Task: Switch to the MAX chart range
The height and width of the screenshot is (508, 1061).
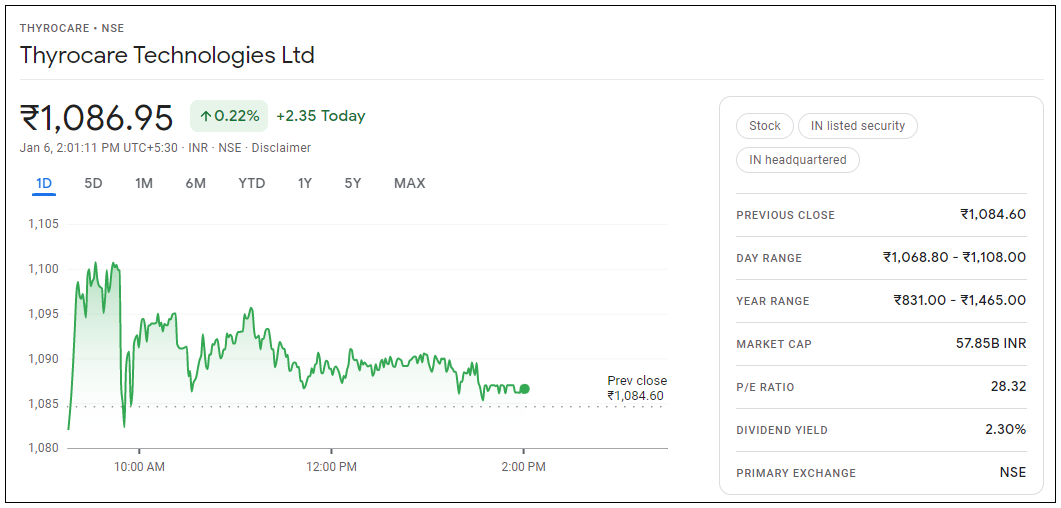Action: coord(409,183)
